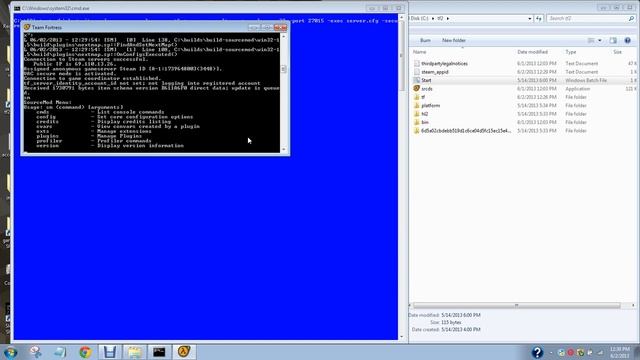
Task: Switch to the cmd taskbar icon
Action: click(159, 352)
